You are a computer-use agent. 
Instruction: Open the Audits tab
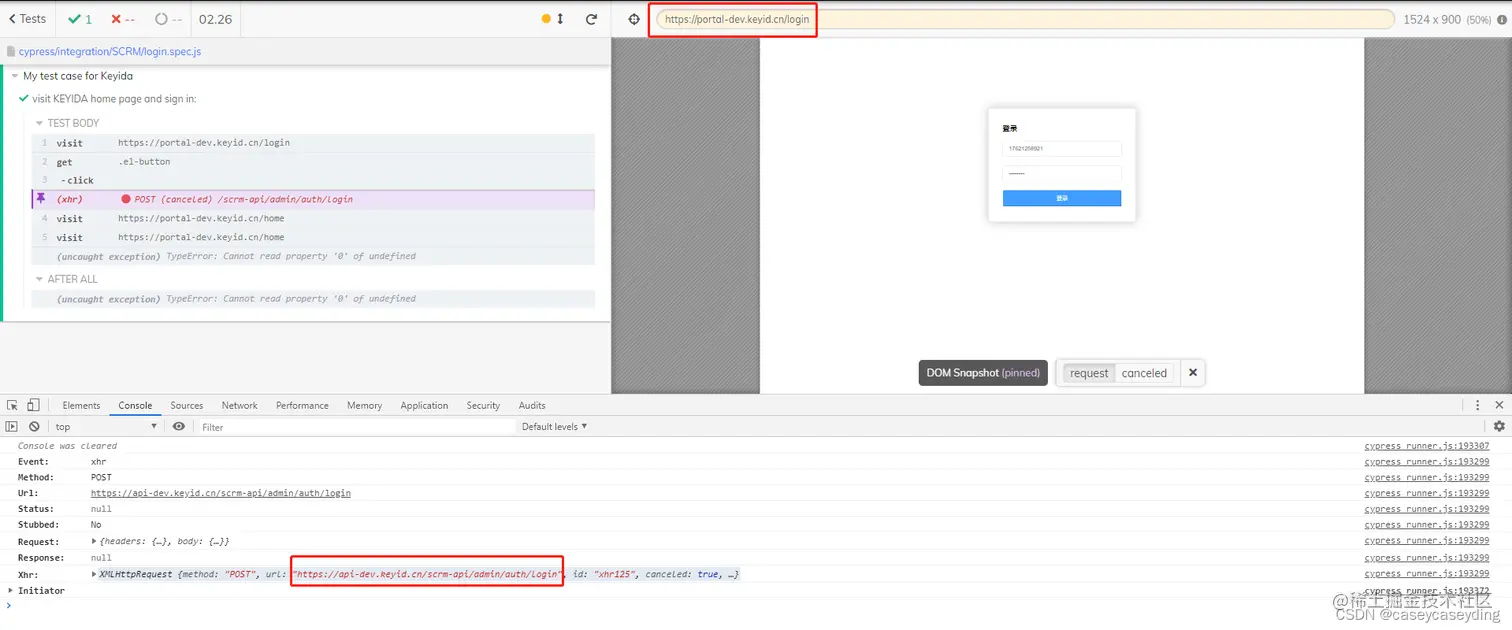pyautogui.click(x=532, y=405)
